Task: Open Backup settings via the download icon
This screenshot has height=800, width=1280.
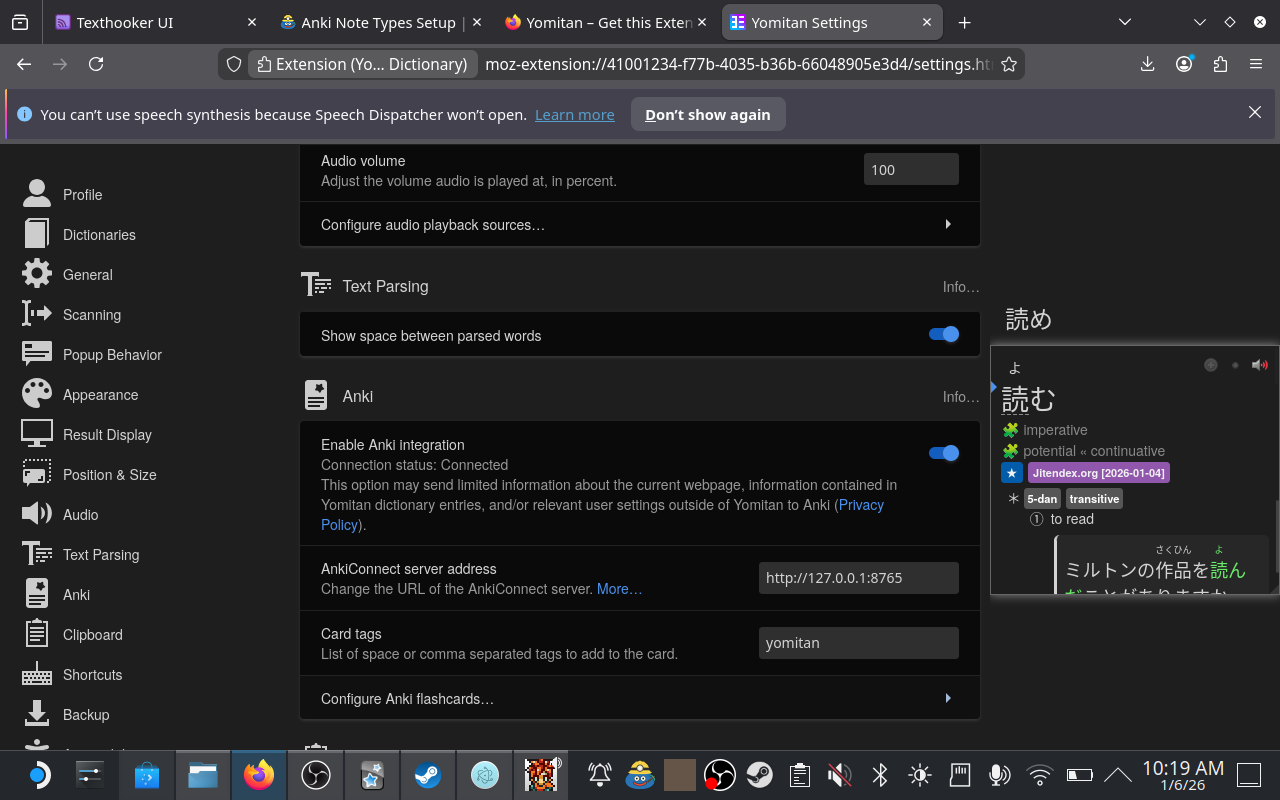Action: pyautogui.click(x=36, y=714)
